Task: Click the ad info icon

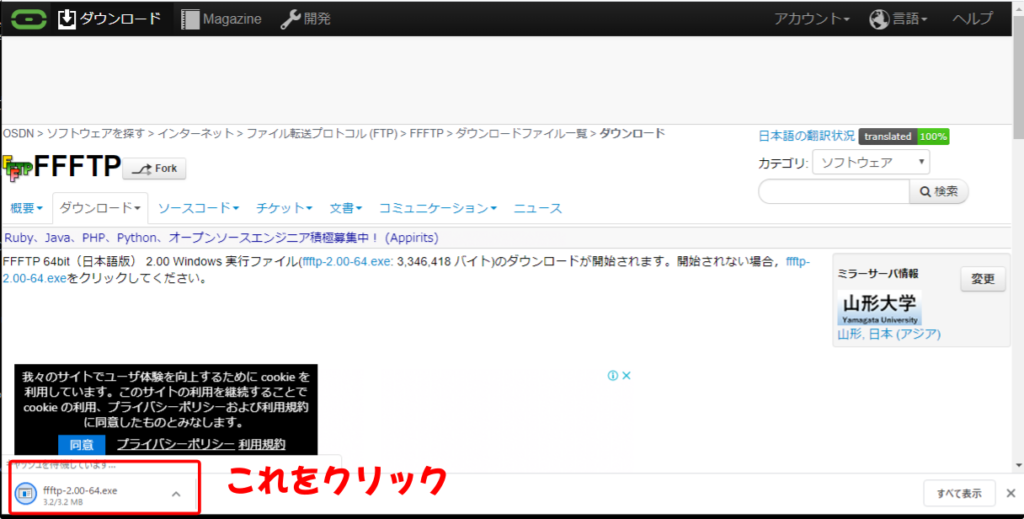Action: pos(613,375)
